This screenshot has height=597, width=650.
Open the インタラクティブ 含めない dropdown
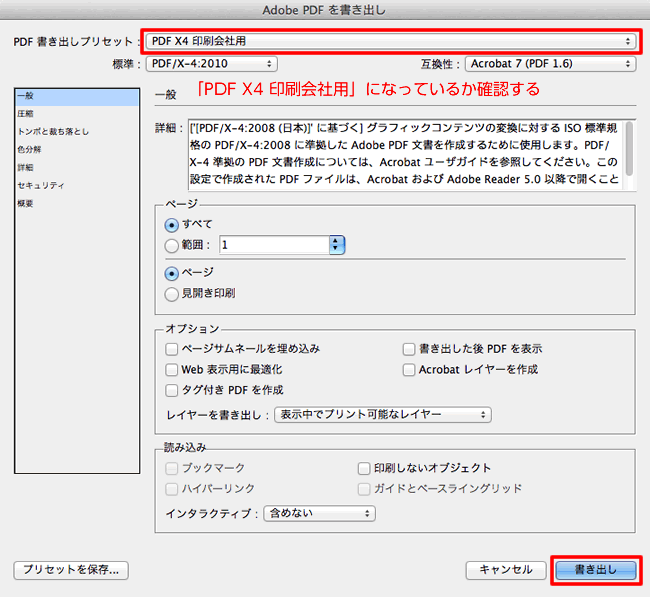pos(319,514)
